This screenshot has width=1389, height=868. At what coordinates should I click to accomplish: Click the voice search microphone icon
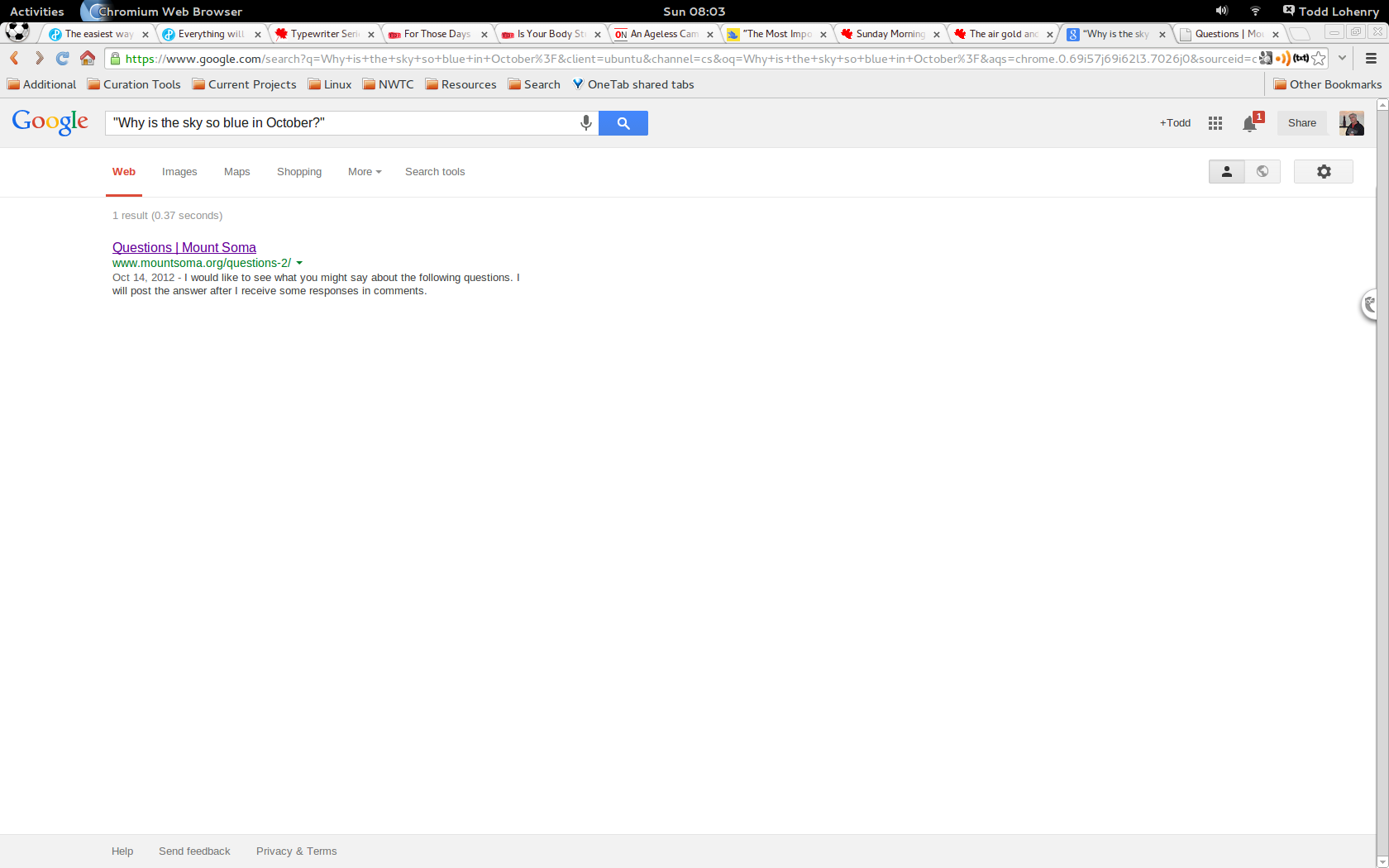pyautogui.click(x=585, y=123)
